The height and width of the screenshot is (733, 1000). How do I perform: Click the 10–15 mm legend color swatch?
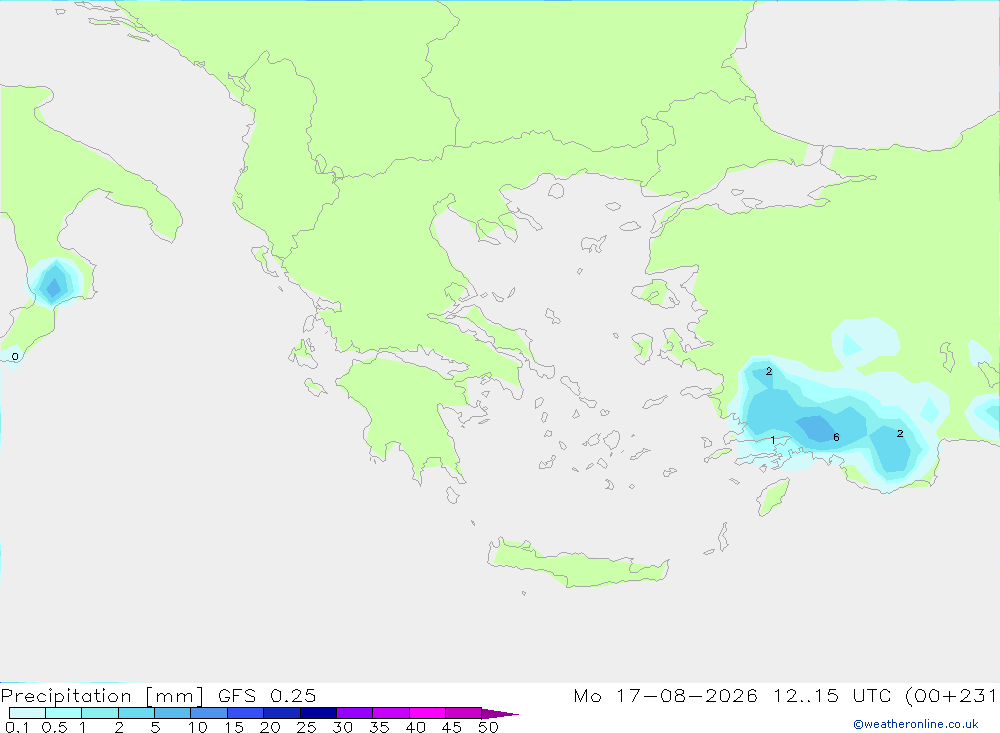coord(209,713)
